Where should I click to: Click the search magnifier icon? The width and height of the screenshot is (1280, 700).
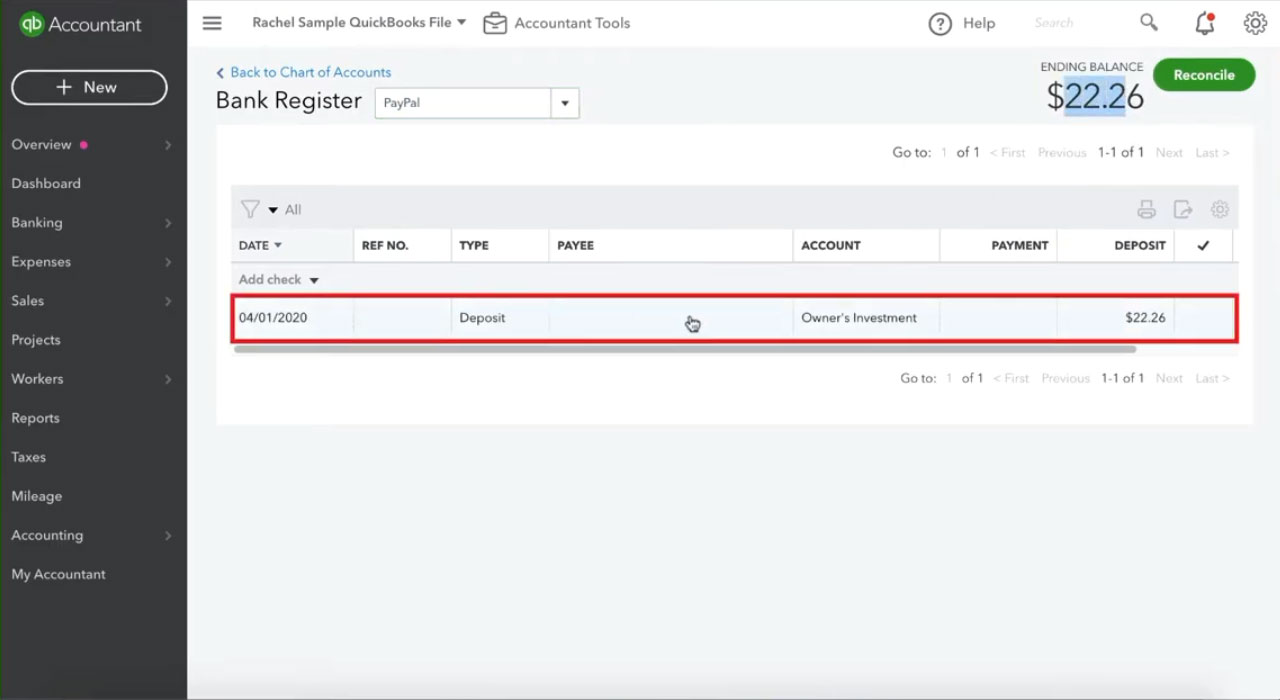point(1149,22)
